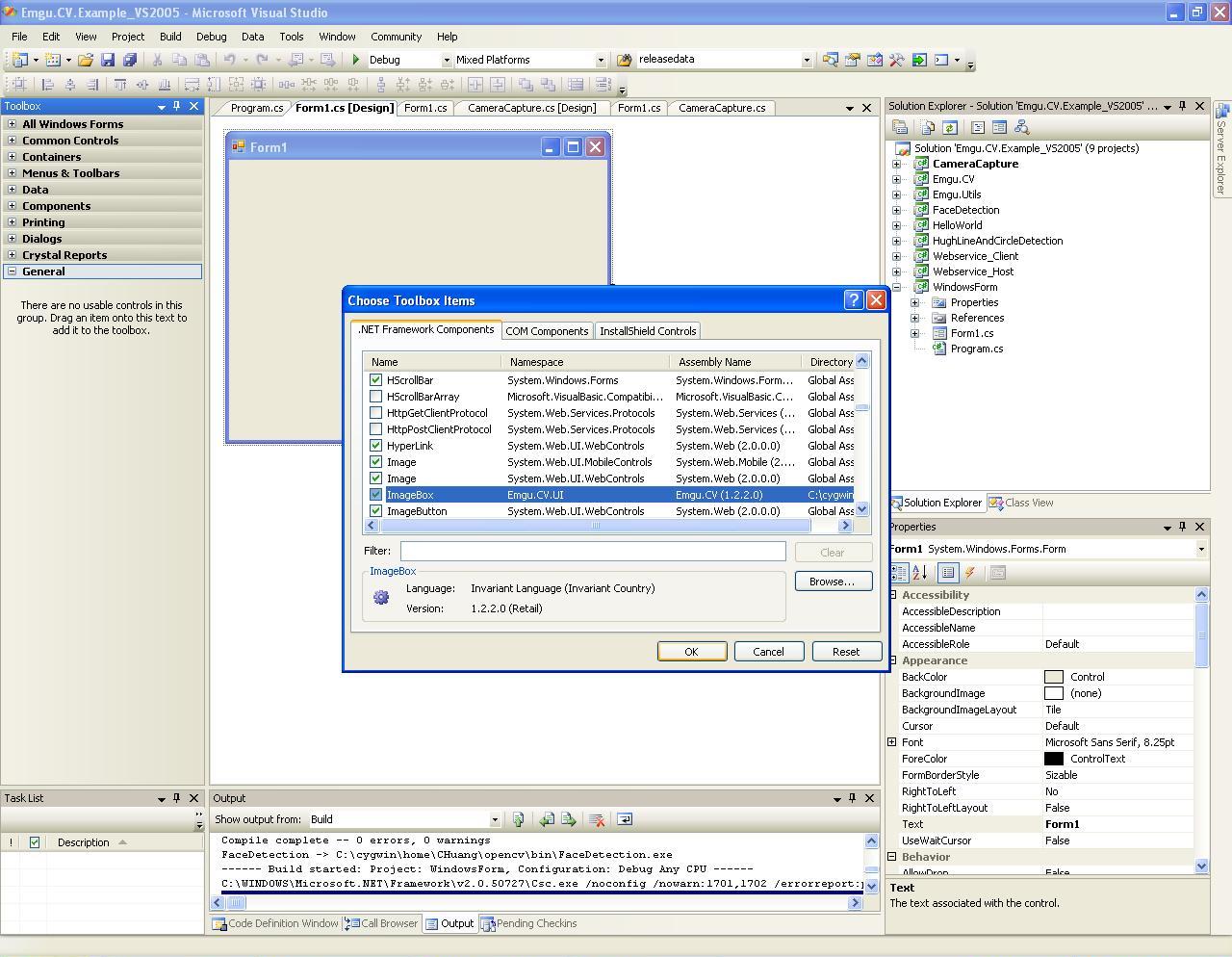Image resolution: width=1232 pixels, height=957 pixels.
Task: Check the HttpGetClientProtocol checkbox
Action: (375, 413)
